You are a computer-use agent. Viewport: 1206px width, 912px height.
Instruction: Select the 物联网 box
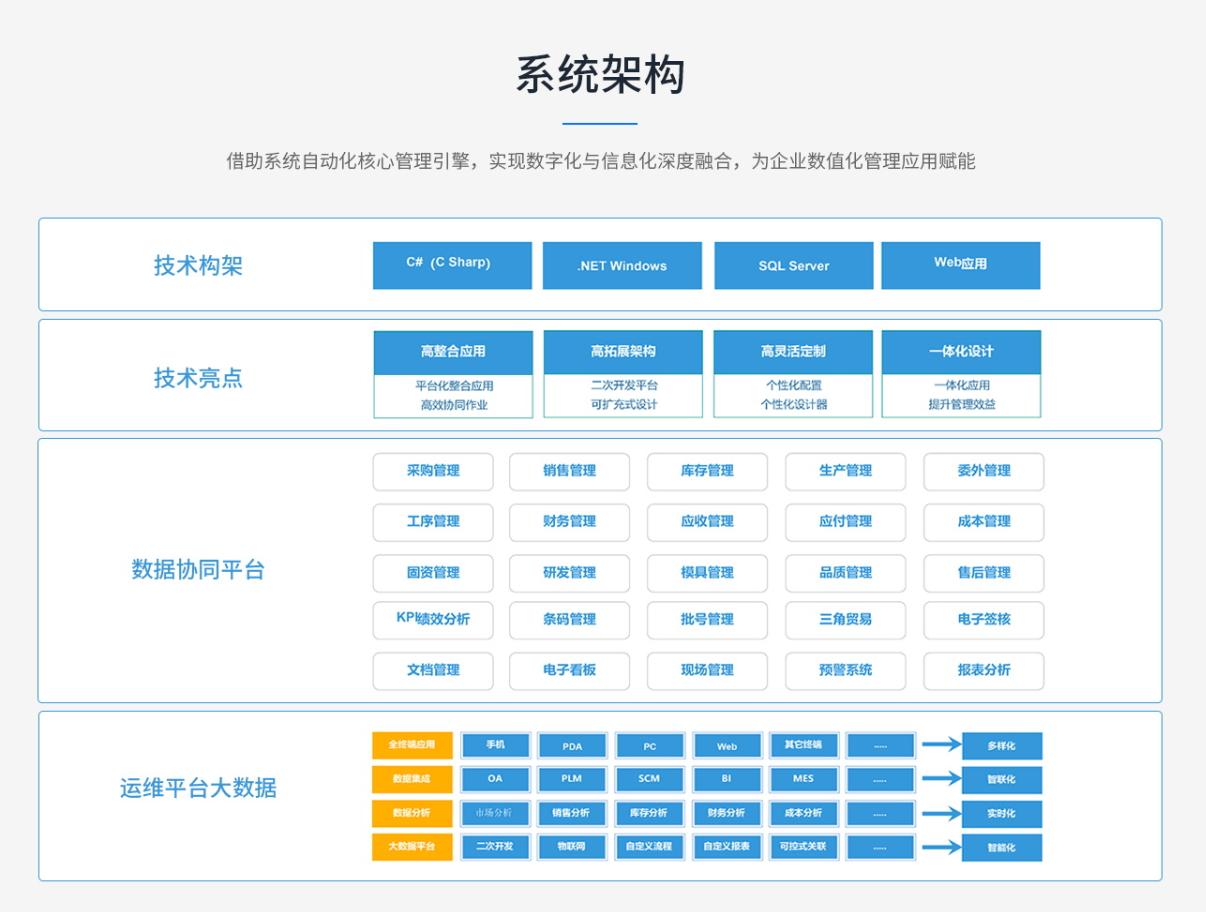pyautogui.click(x=572, y=847)
